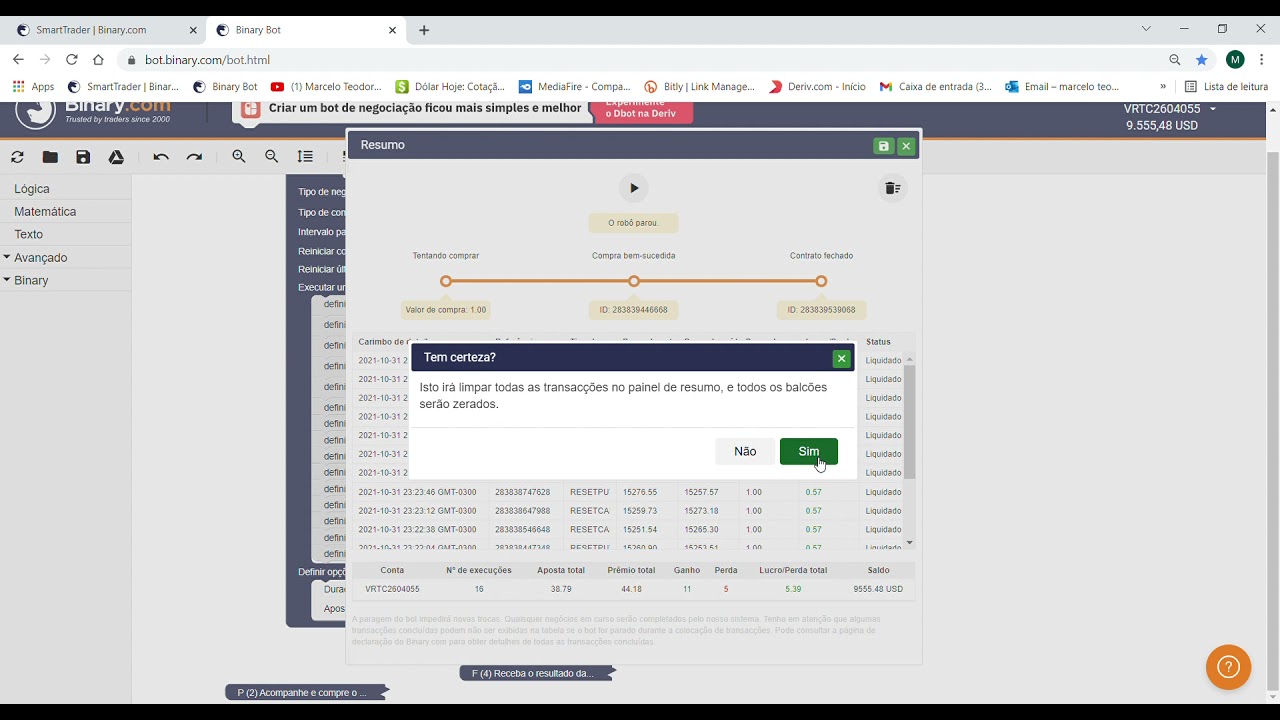1280x720 pixels.
Task: Open the browser zoom magnifier icon
Action: [1175, 60]
